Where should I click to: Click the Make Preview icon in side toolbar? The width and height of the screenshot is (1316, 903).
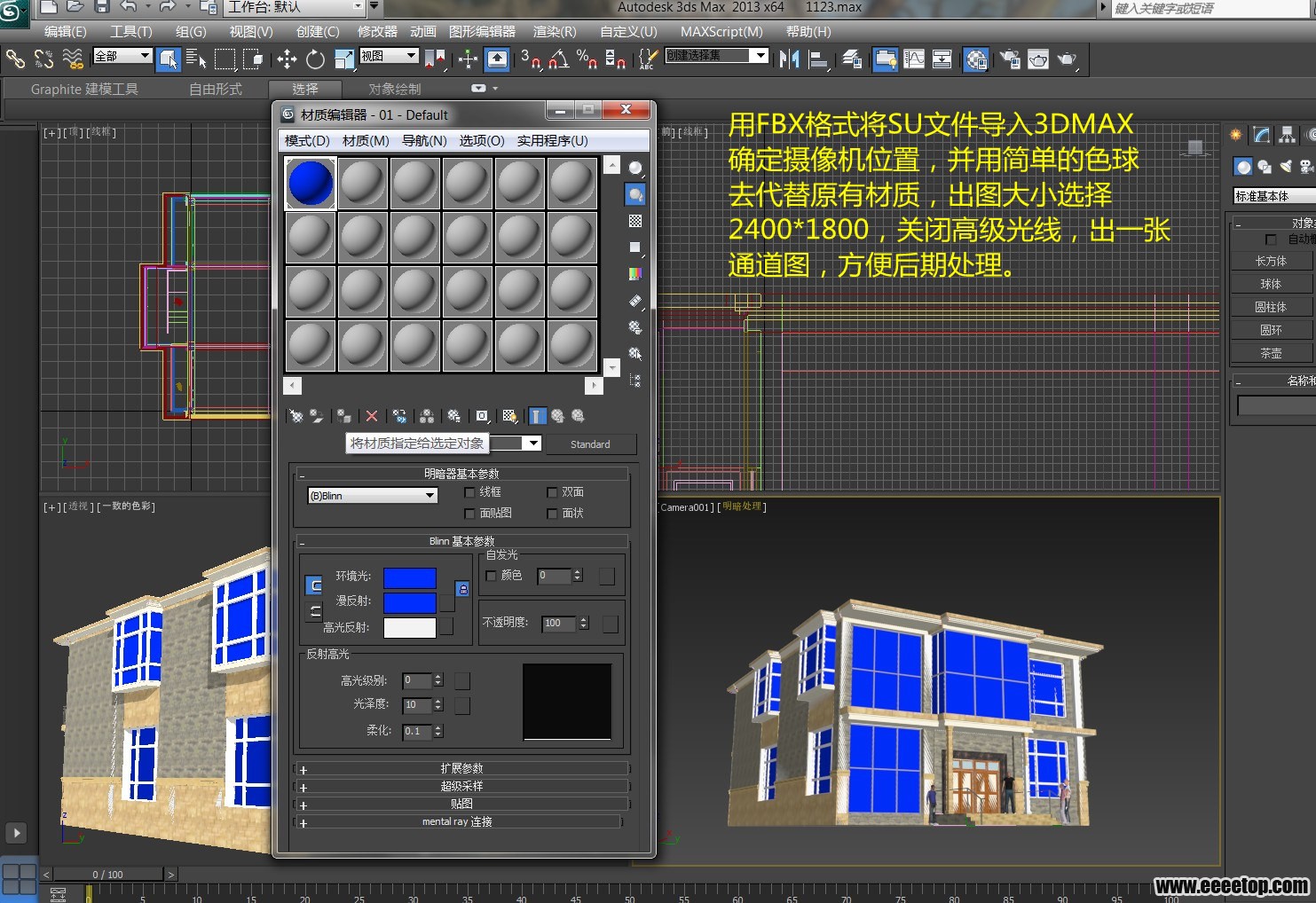point(635,301)
